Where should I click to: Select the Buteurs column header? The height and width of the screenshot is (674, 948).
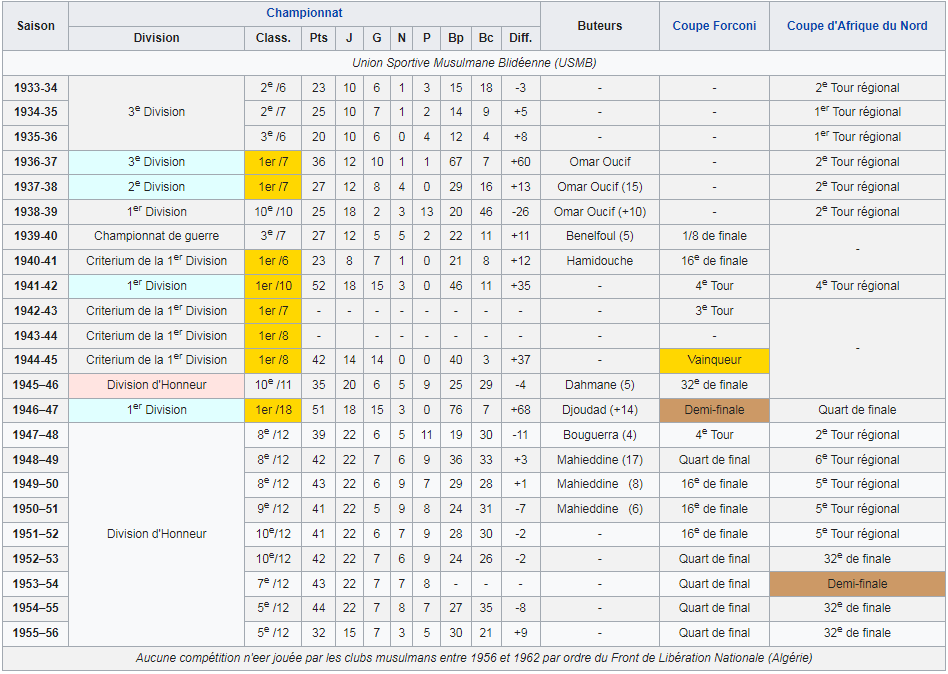[x=600, y=25]
